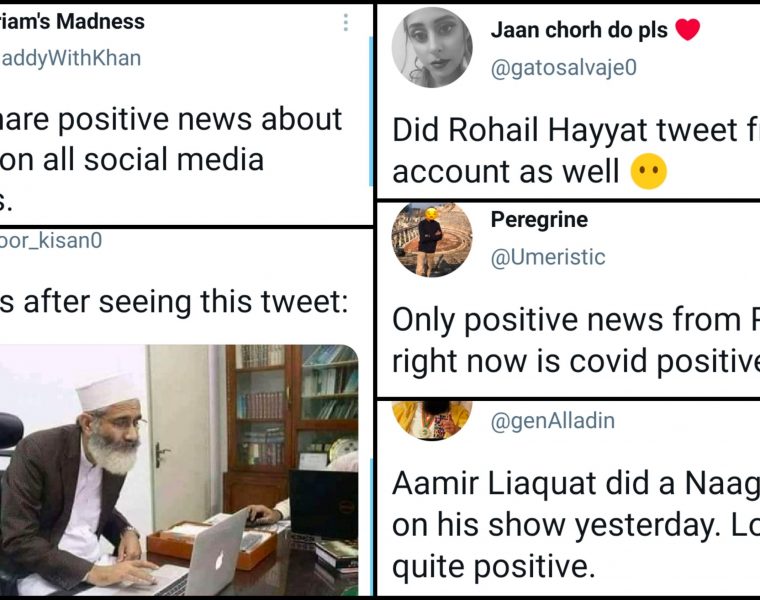The width and height of the screenshot is (760, 600).
Task: Open the Aamir Liaquat tweet text
Action: (576, 524)
